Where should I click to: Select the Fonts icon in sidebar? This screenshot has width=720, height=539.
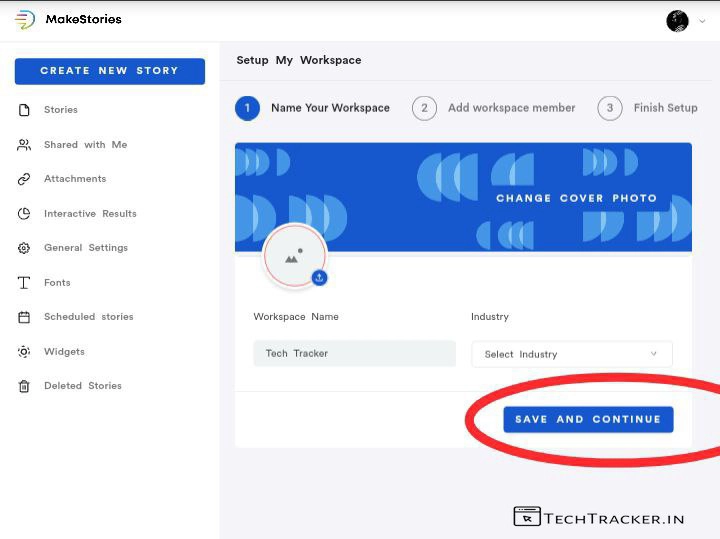24,283
